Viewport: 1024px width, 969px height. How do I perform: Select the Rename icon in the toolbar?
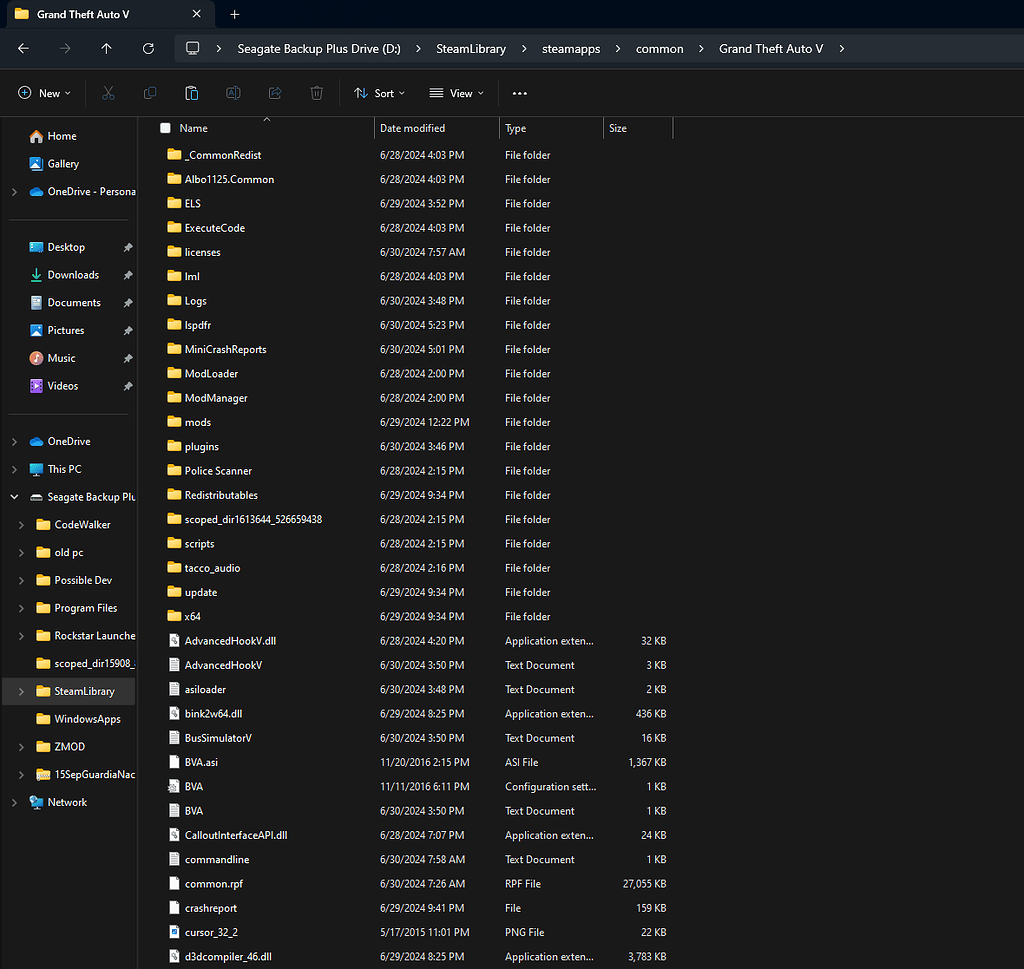click(233, 93)
